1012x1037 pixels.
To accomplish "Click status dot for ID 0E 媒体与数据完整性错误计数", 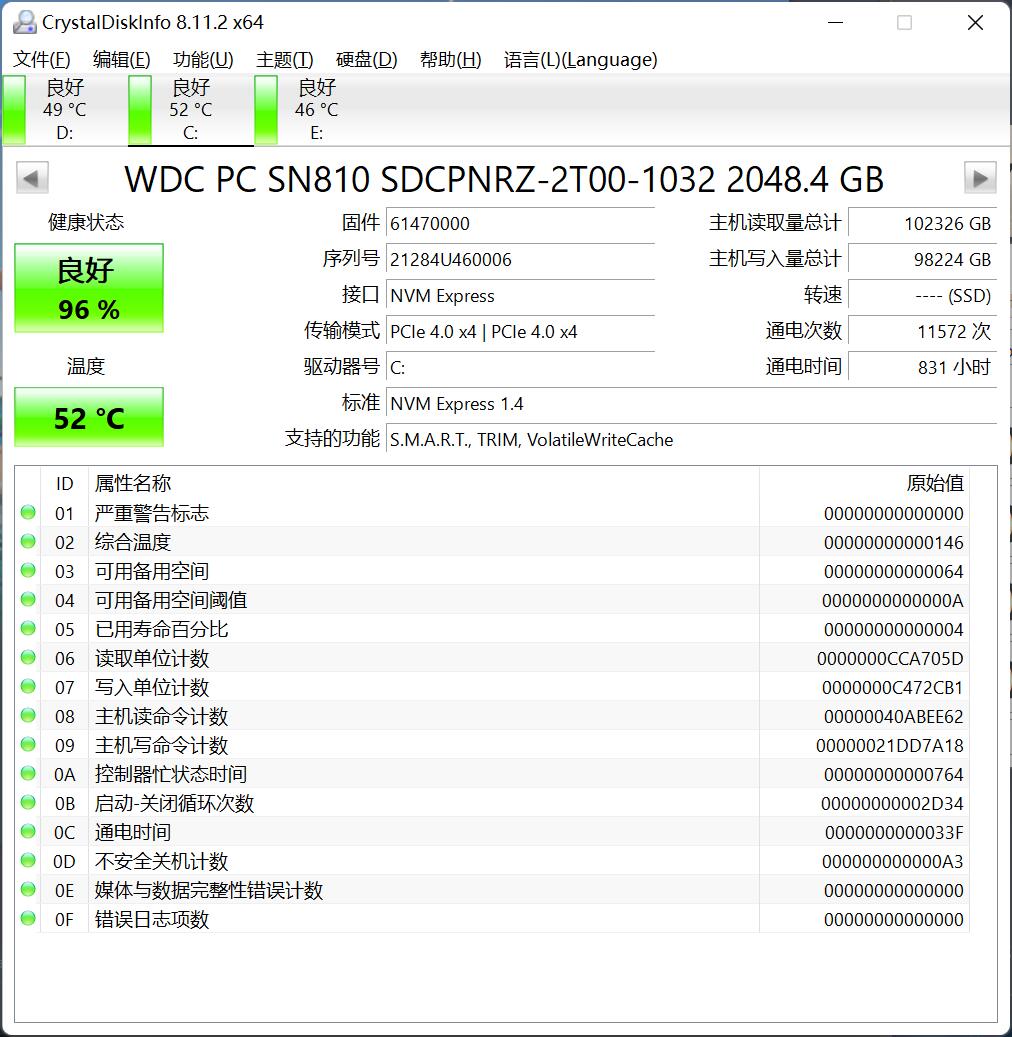I will (28, 890).
